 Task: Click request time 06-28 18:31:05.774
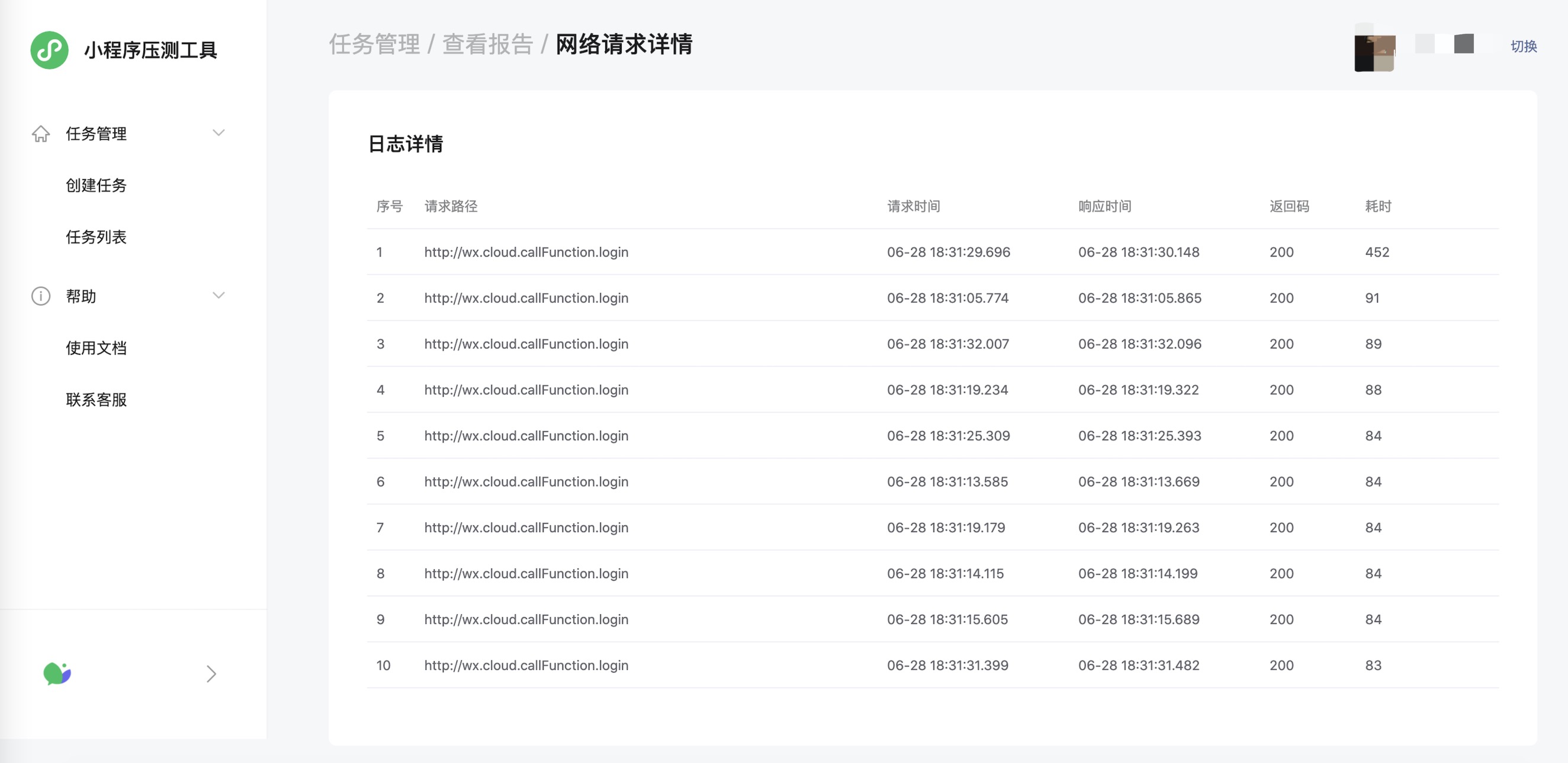coord(948,298)
